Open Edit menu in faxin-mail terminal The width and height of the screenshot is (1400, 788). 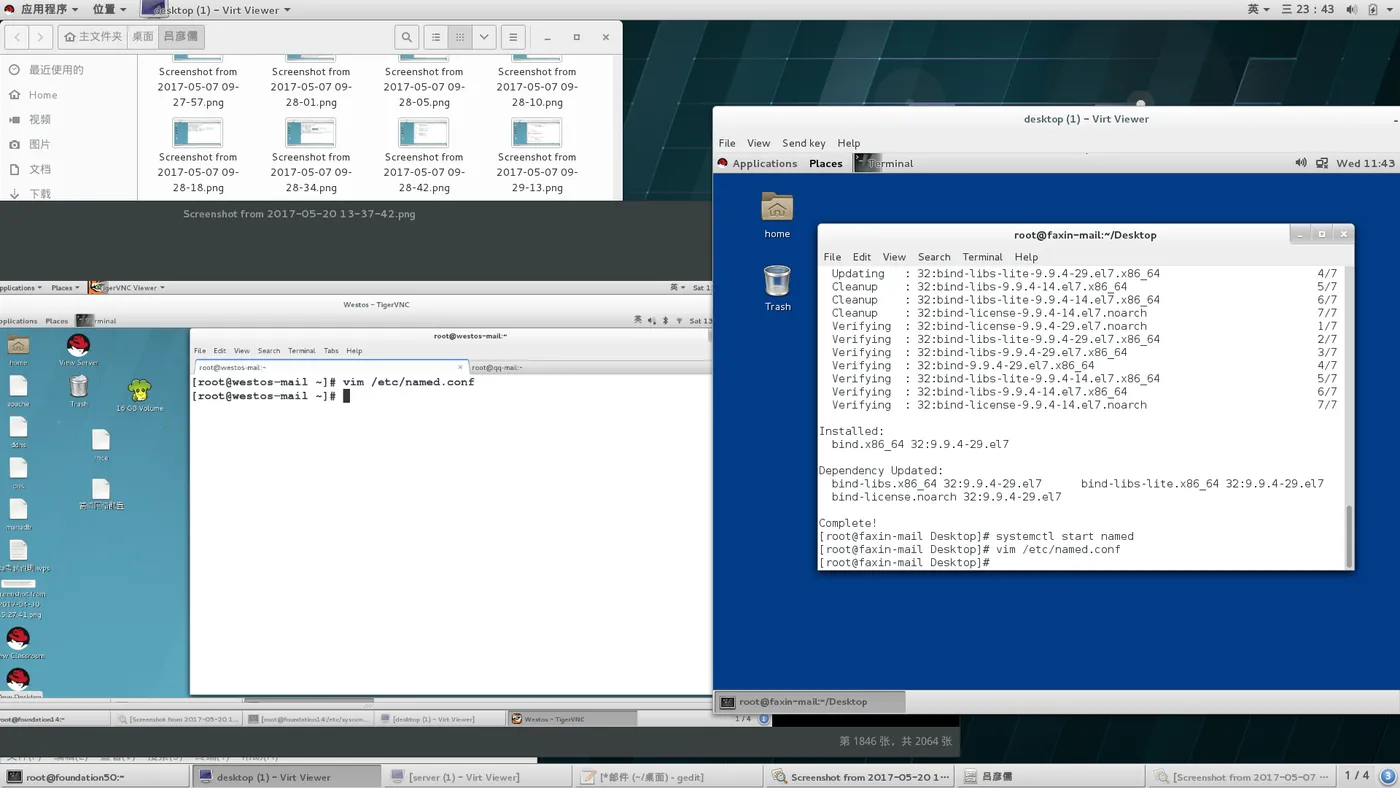point(862,257)
